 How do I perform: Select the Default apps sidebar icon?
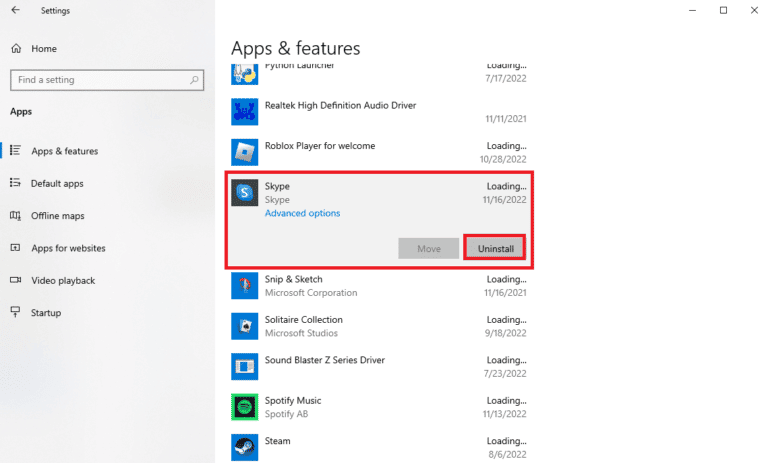click(x=15, y=183)
